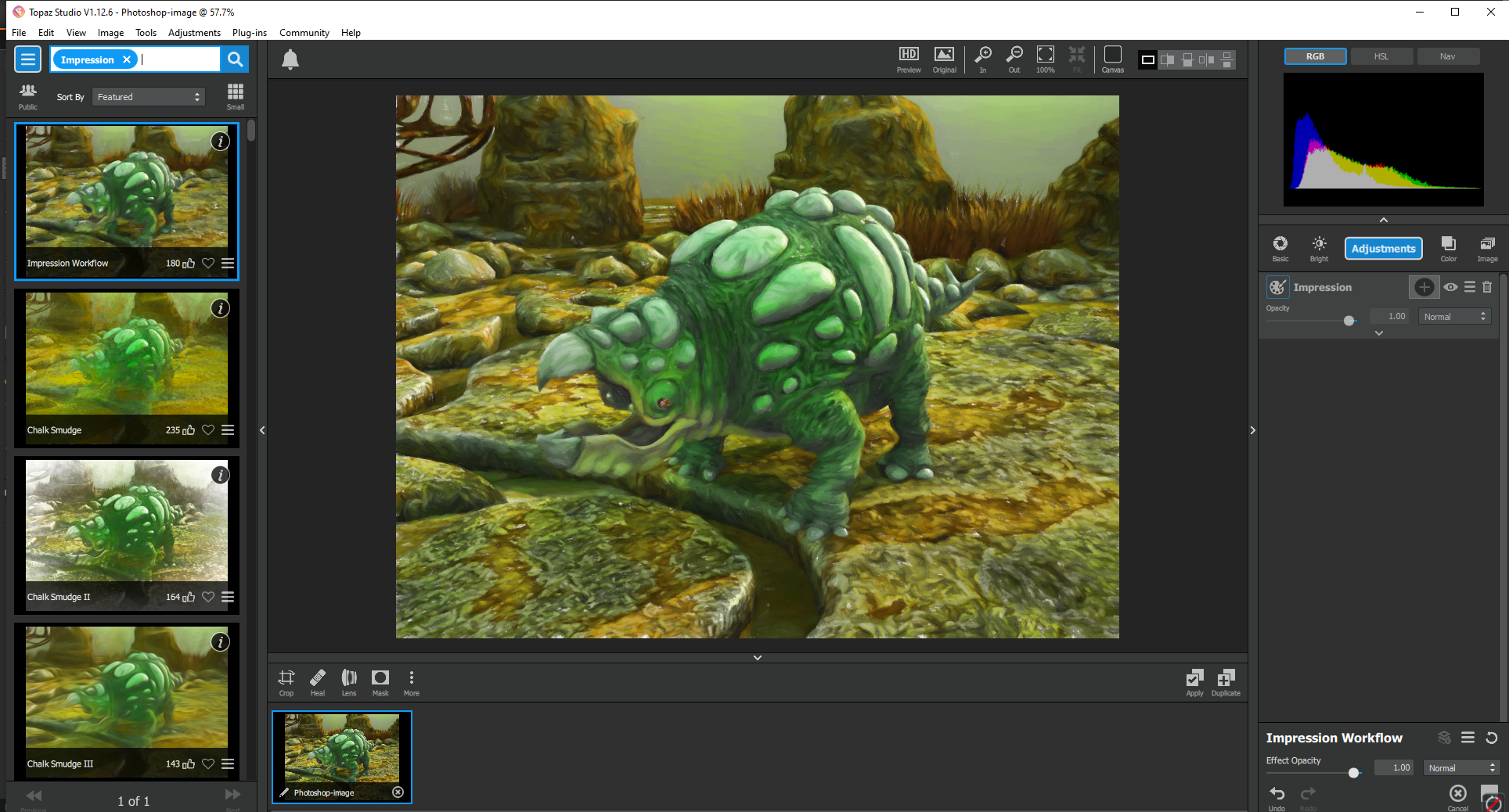Open the Community menu
Screen dimensions: 1509x812
[x=304, y=33]
